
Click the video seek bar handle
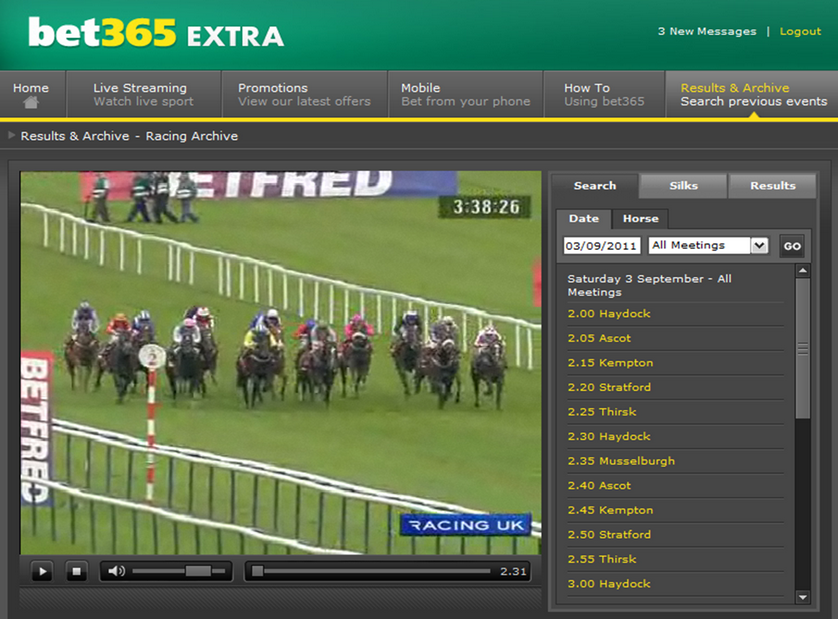point(258,571)
